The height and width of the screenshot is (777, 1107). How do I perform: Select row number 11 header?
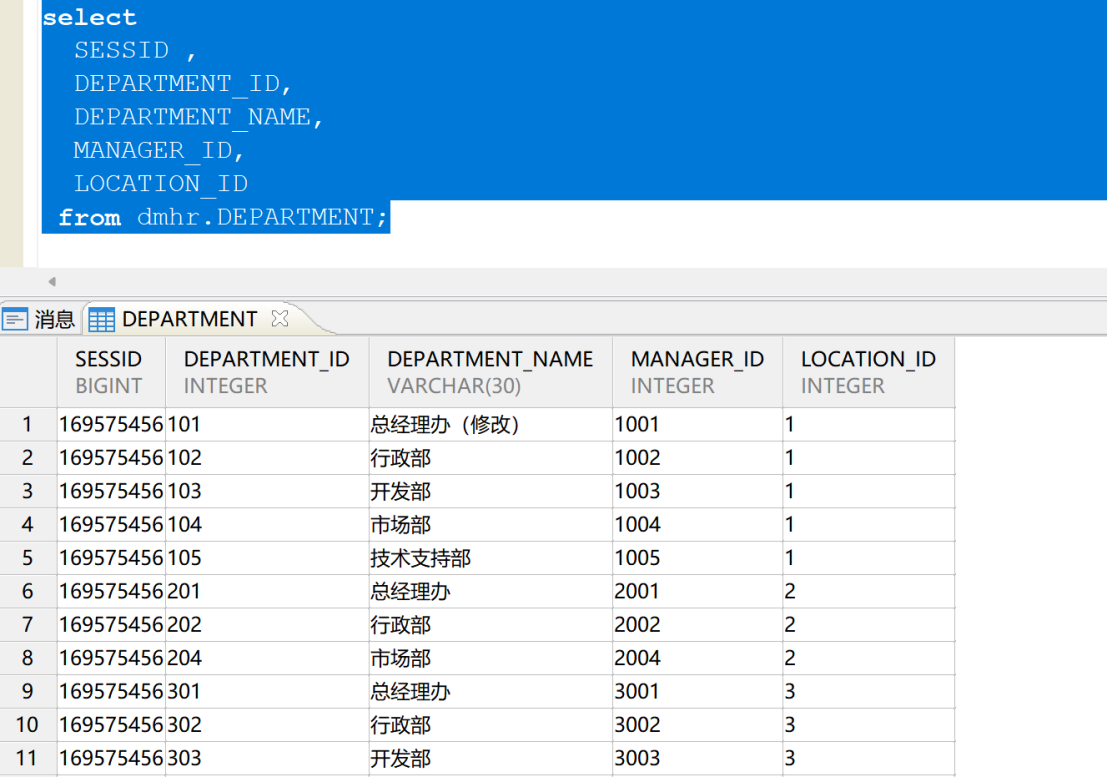click(x=28, y=758)
